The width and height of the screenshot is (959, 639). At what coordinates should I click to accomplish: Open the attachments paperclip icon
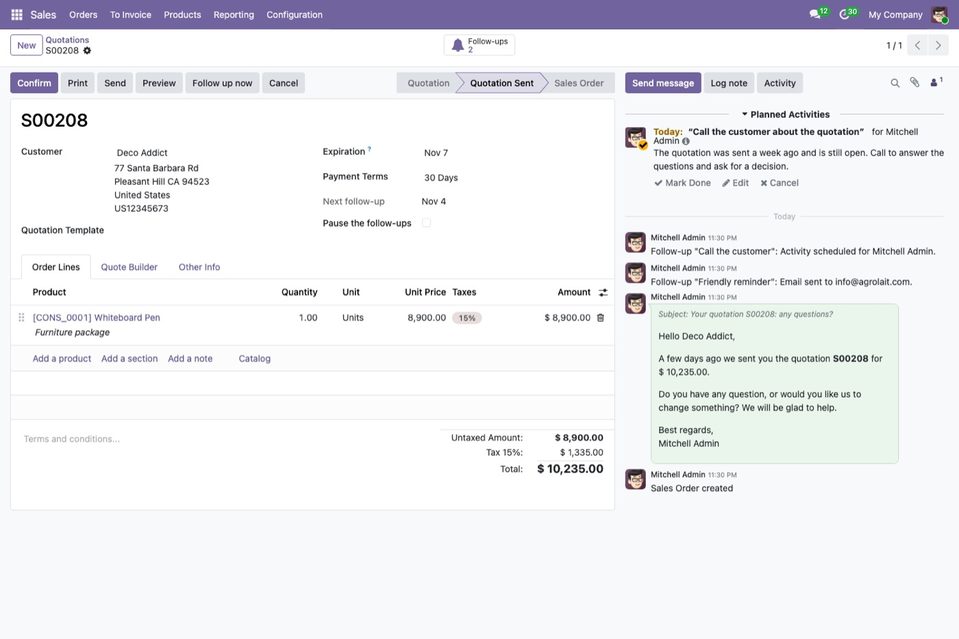914,83
